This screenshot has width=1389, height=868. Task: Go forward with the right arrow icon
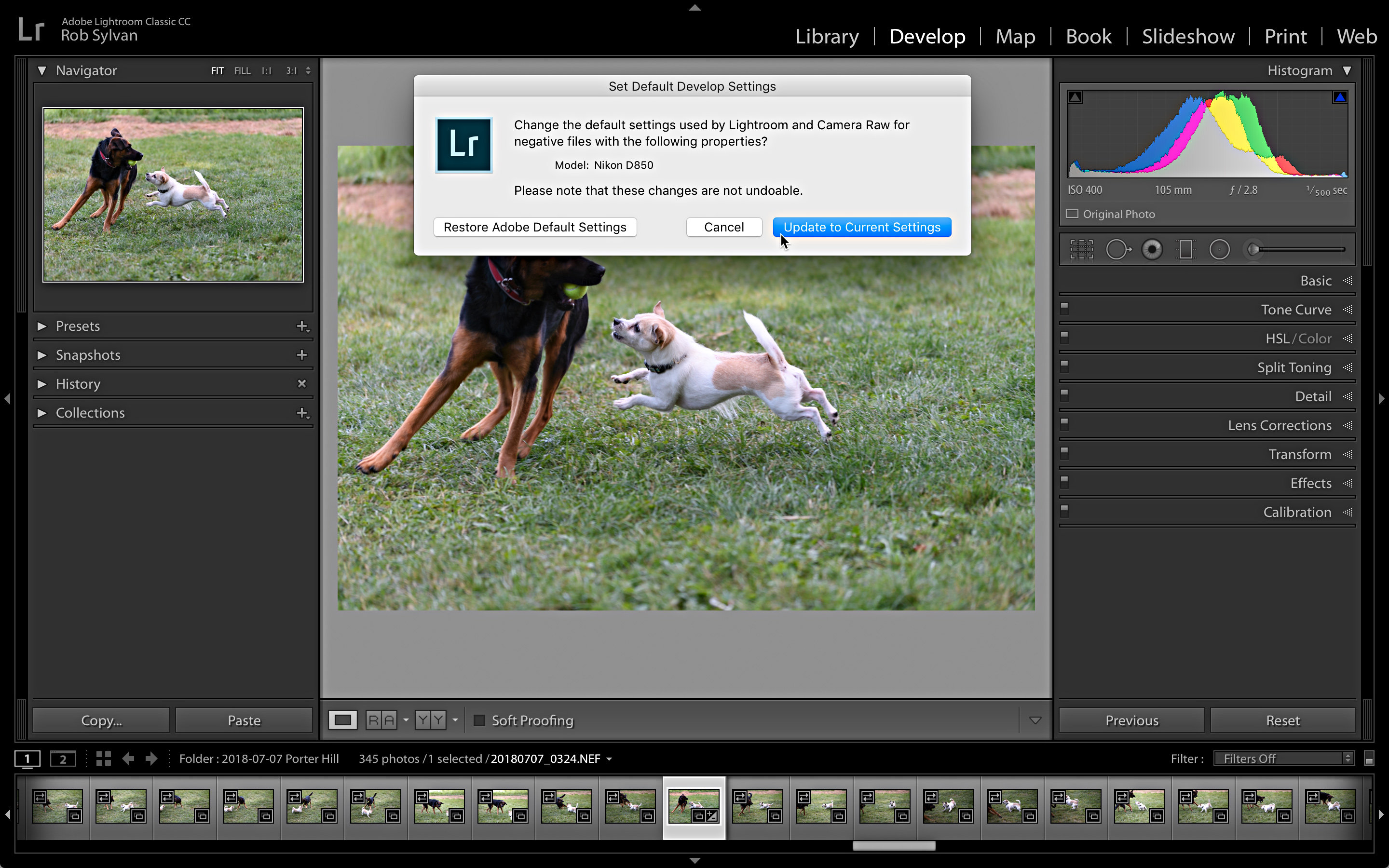point(151,759)
